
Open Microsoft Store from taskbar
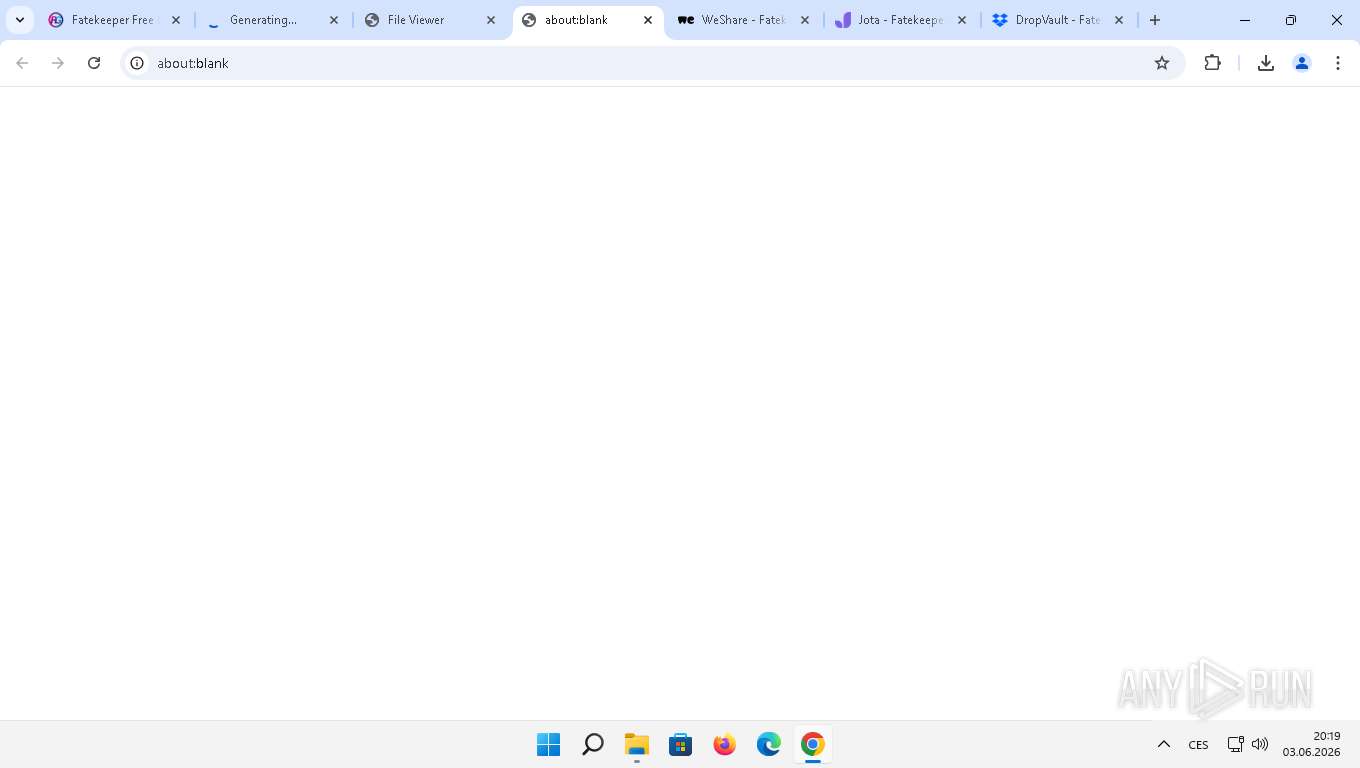point(680,744)
